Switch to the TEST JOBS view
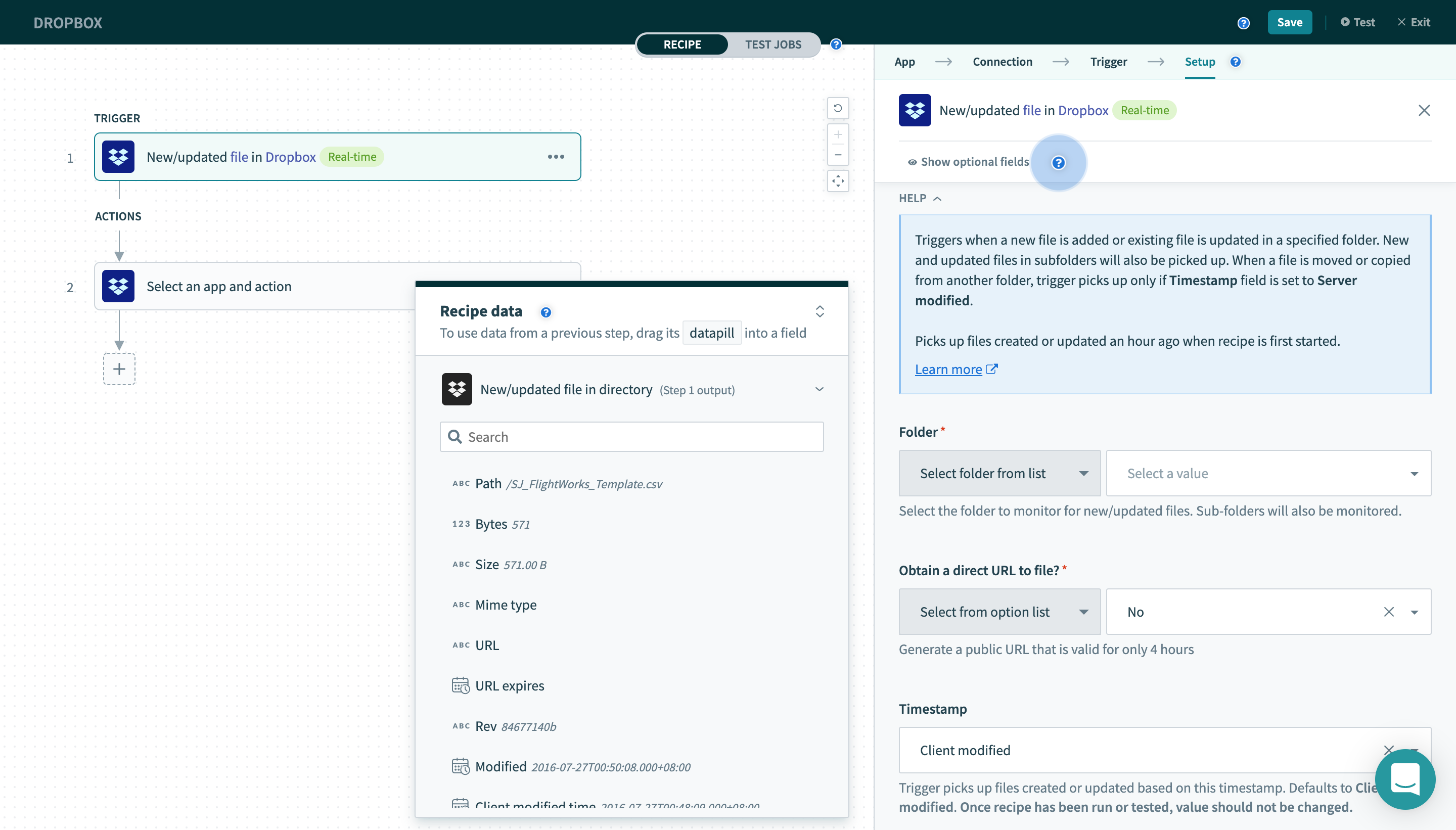The height and width of the screenshot is (830, 1456). coord(772,44)
